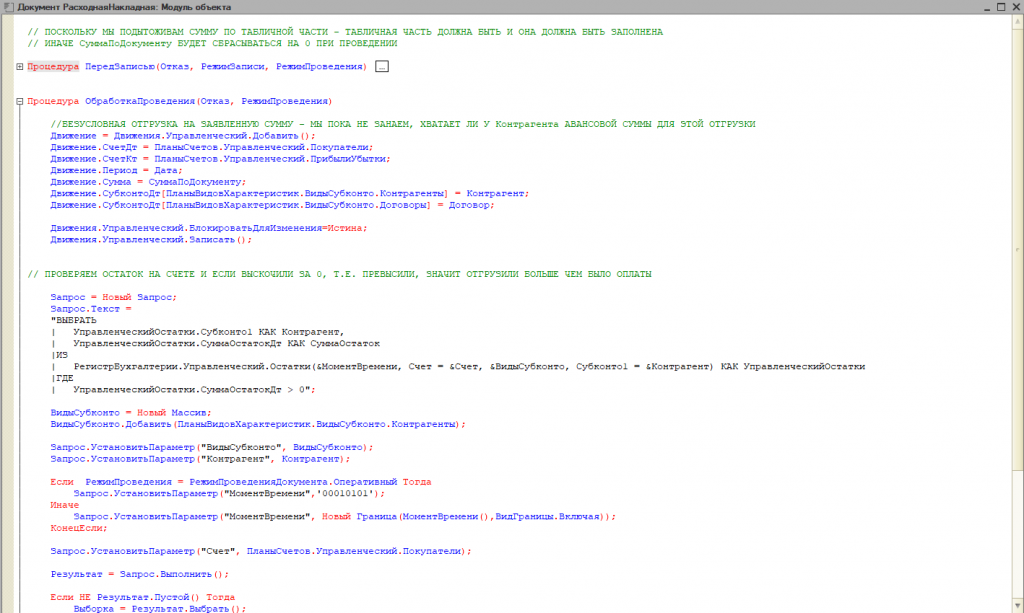This screenshot has width=1024, height=613.
Task: Close the module editor window
Action: (1016, 7)
